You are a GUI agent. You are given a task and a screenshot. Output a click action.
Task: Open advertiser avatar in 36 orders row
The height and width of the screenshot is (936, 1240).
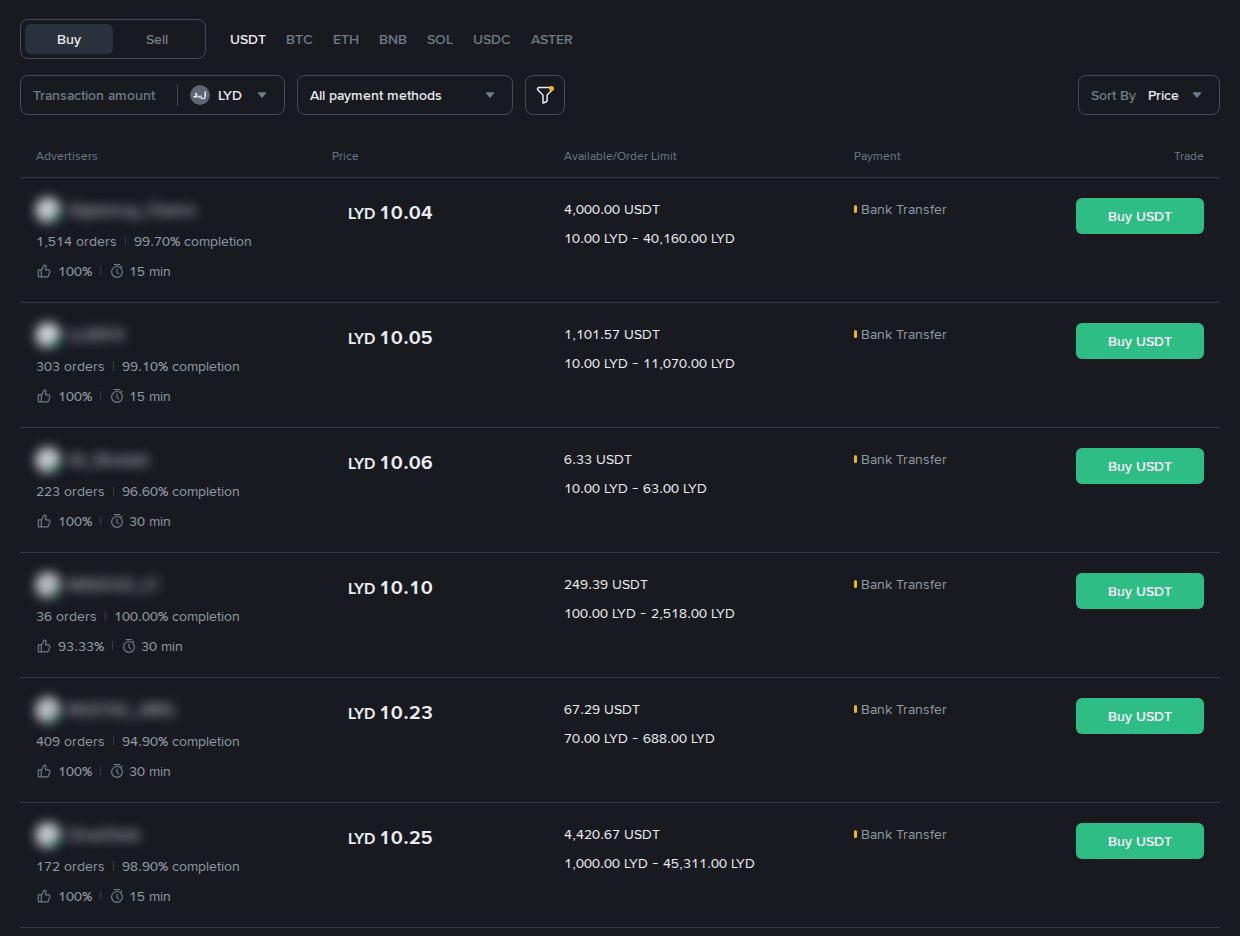point(47,584)
